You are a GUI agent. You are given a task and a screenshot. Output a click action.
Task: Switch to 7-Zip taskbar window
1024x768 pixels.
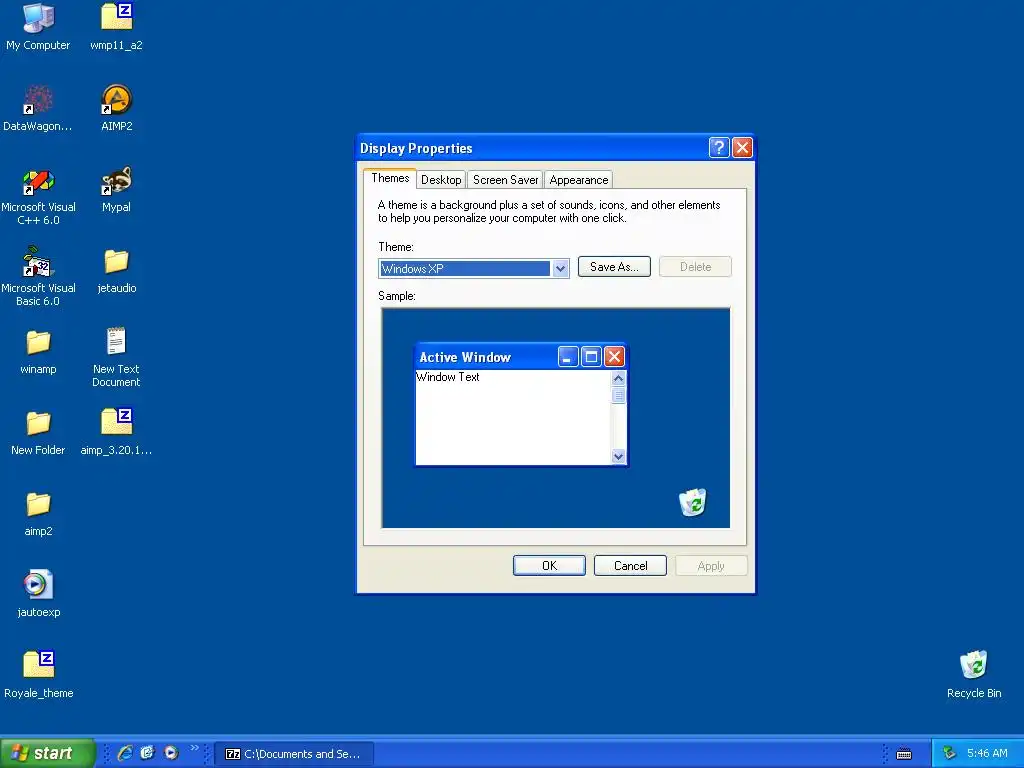coord(295,754)
